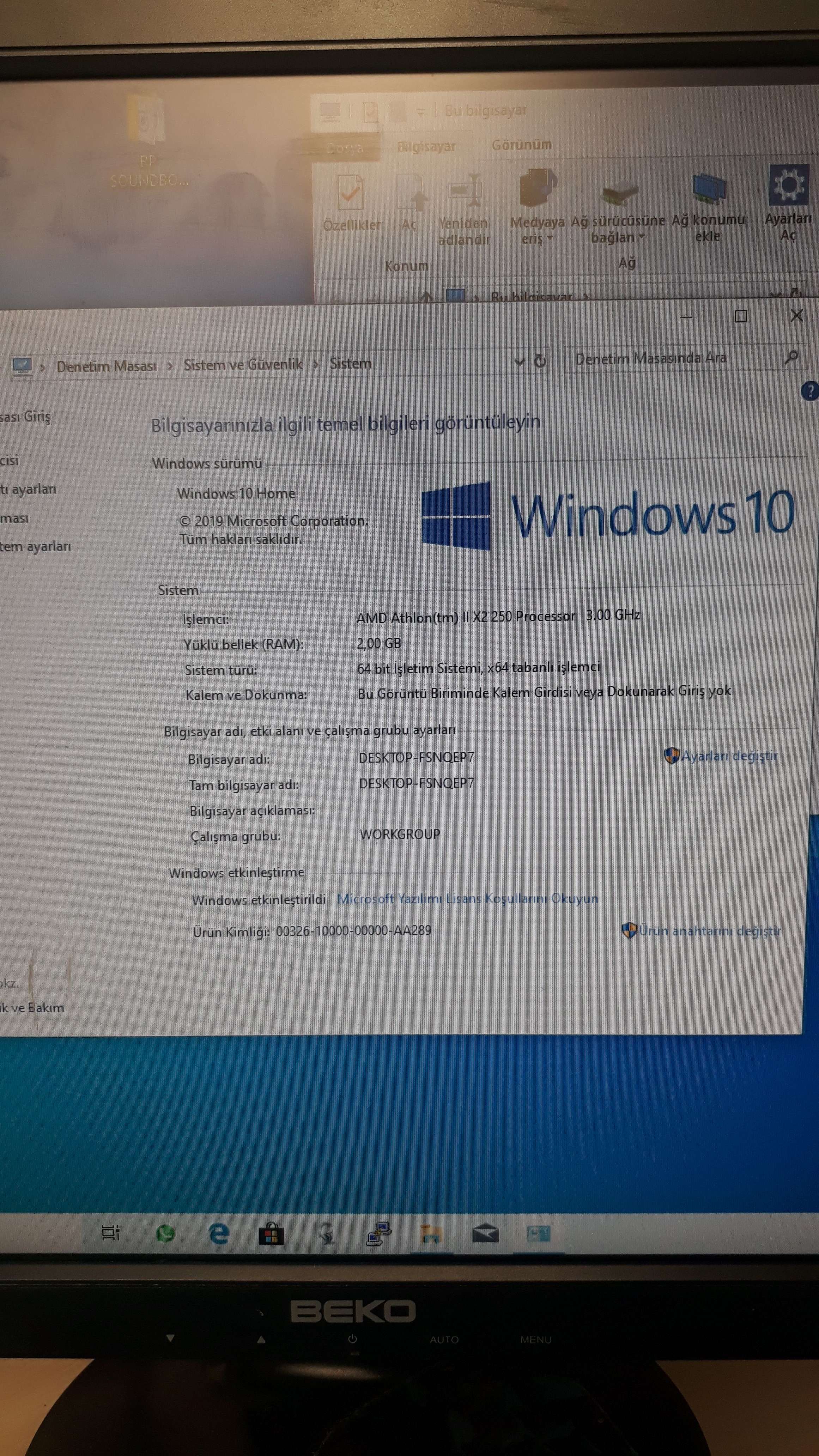The height and width of the screenshot is (1456, 819).
Task: Click Yeniden adlandır in the explorer ribbon
Action: tap(464, 208)
